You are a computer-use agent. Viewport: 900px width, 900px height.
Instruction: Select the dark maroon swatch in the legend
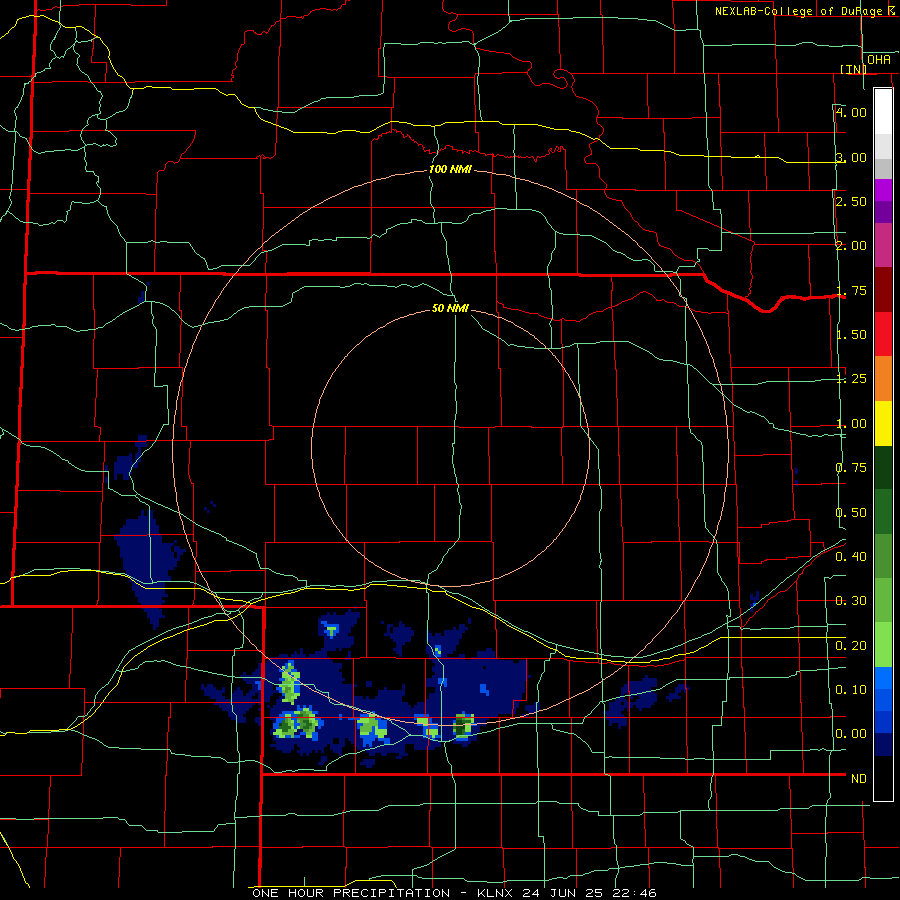[x=883, y=290]
